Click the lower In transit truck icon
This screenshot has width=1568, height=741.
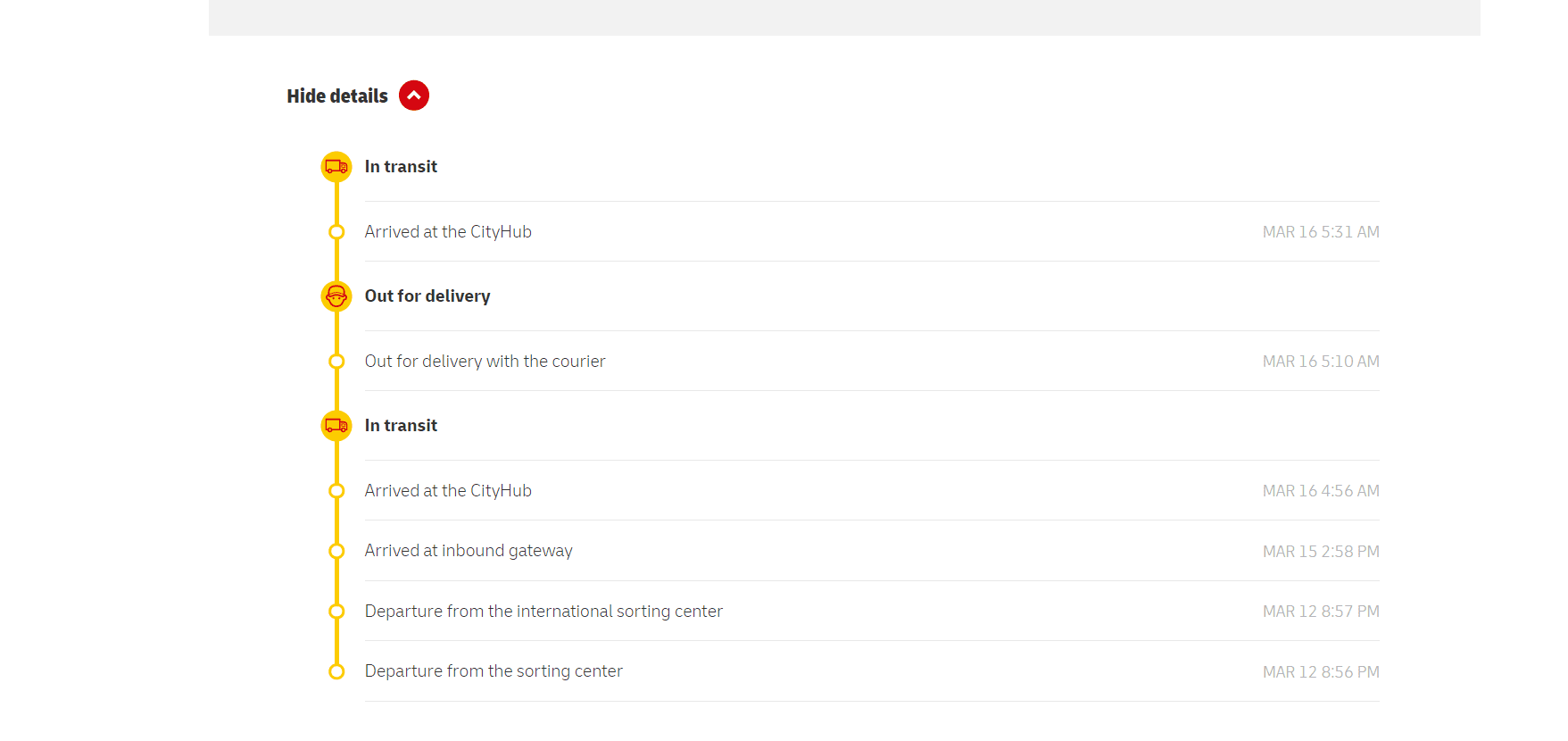pos(336,426)
